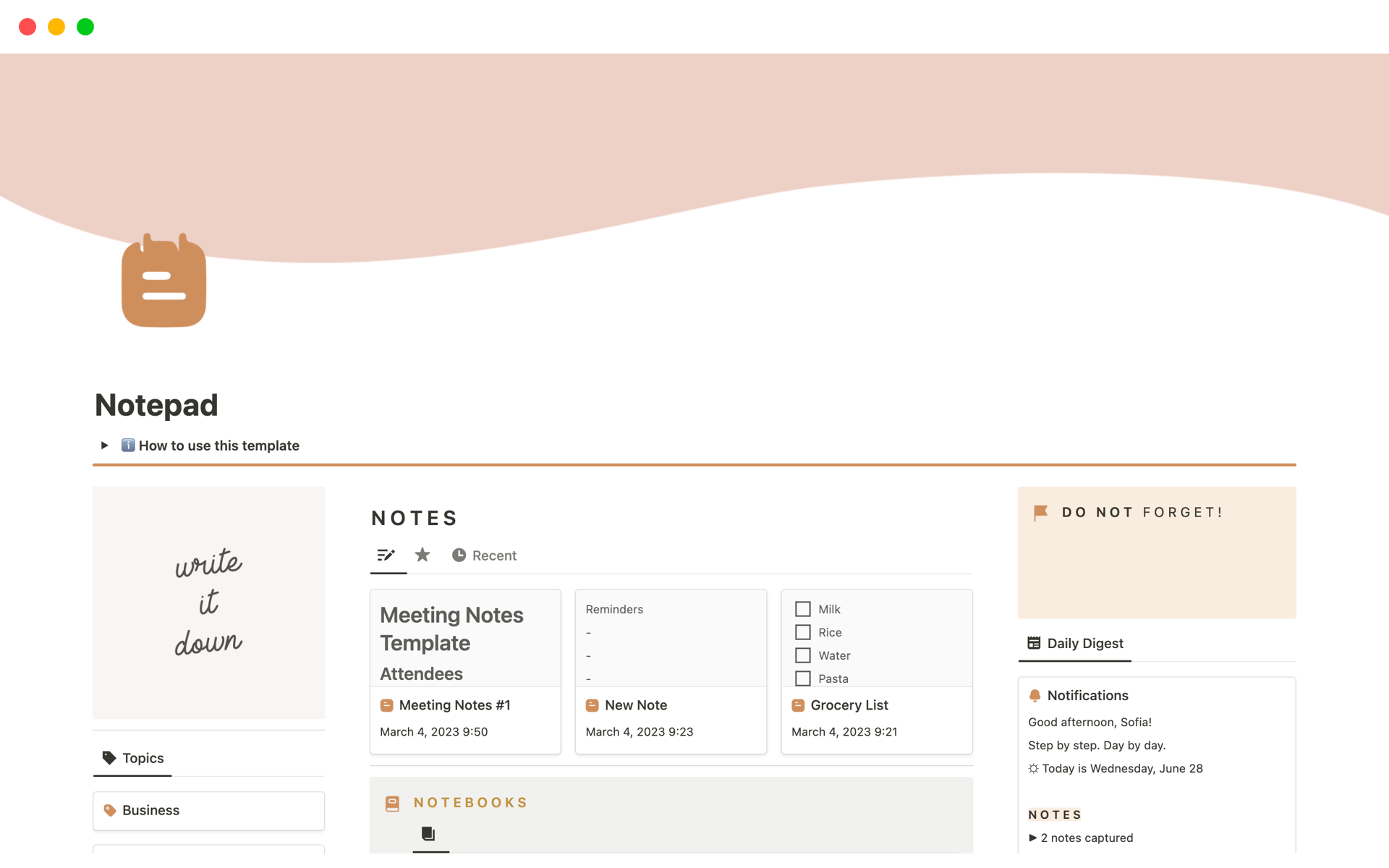Click the notes list icon in NOTES header
The width and height of the screenshot is (1389, 868).
coord(386,555)
